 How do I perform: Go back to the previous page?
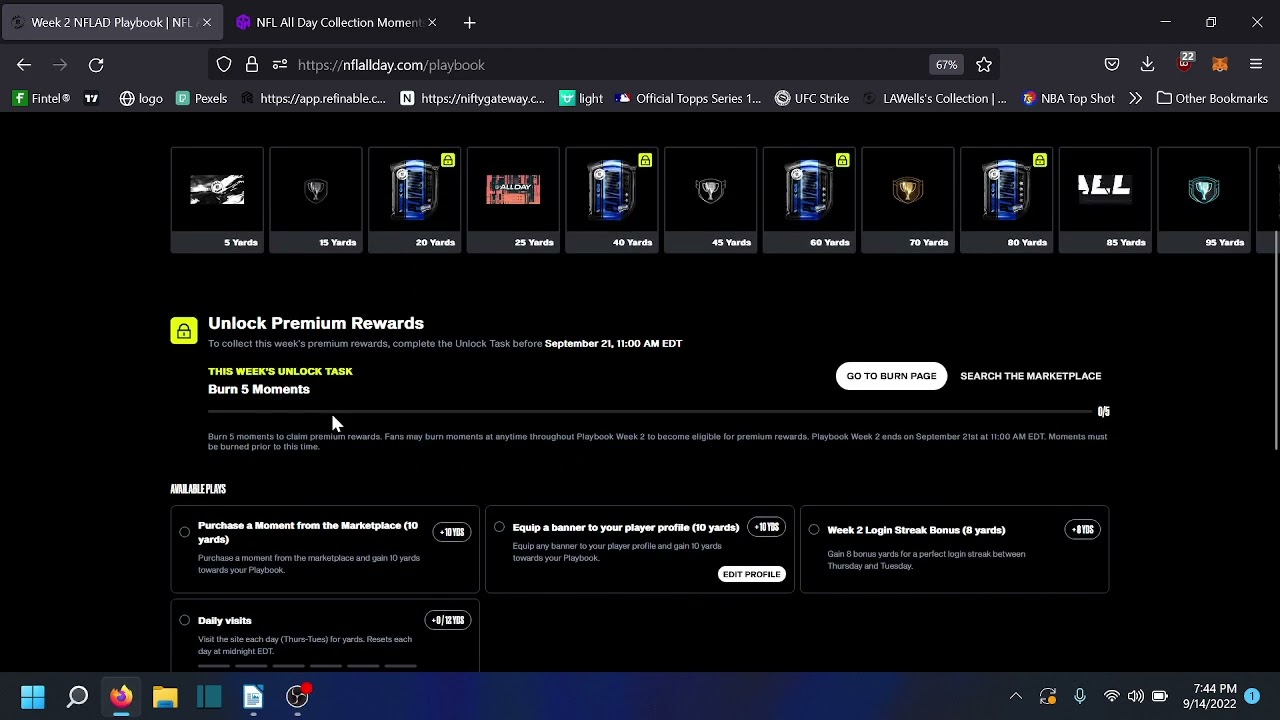[24, 65]
